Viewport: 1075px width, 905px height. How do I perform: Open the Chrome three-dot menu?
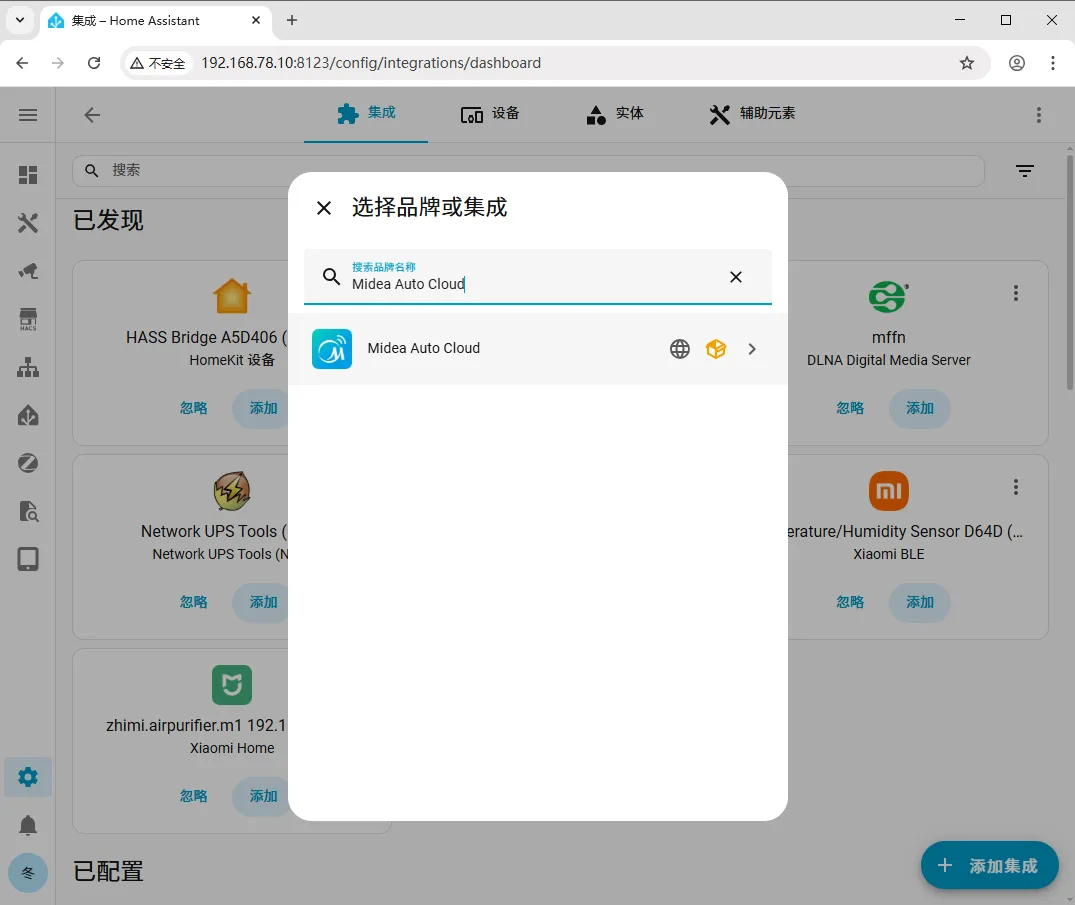pyautogui.click(x=1052, y=63)
